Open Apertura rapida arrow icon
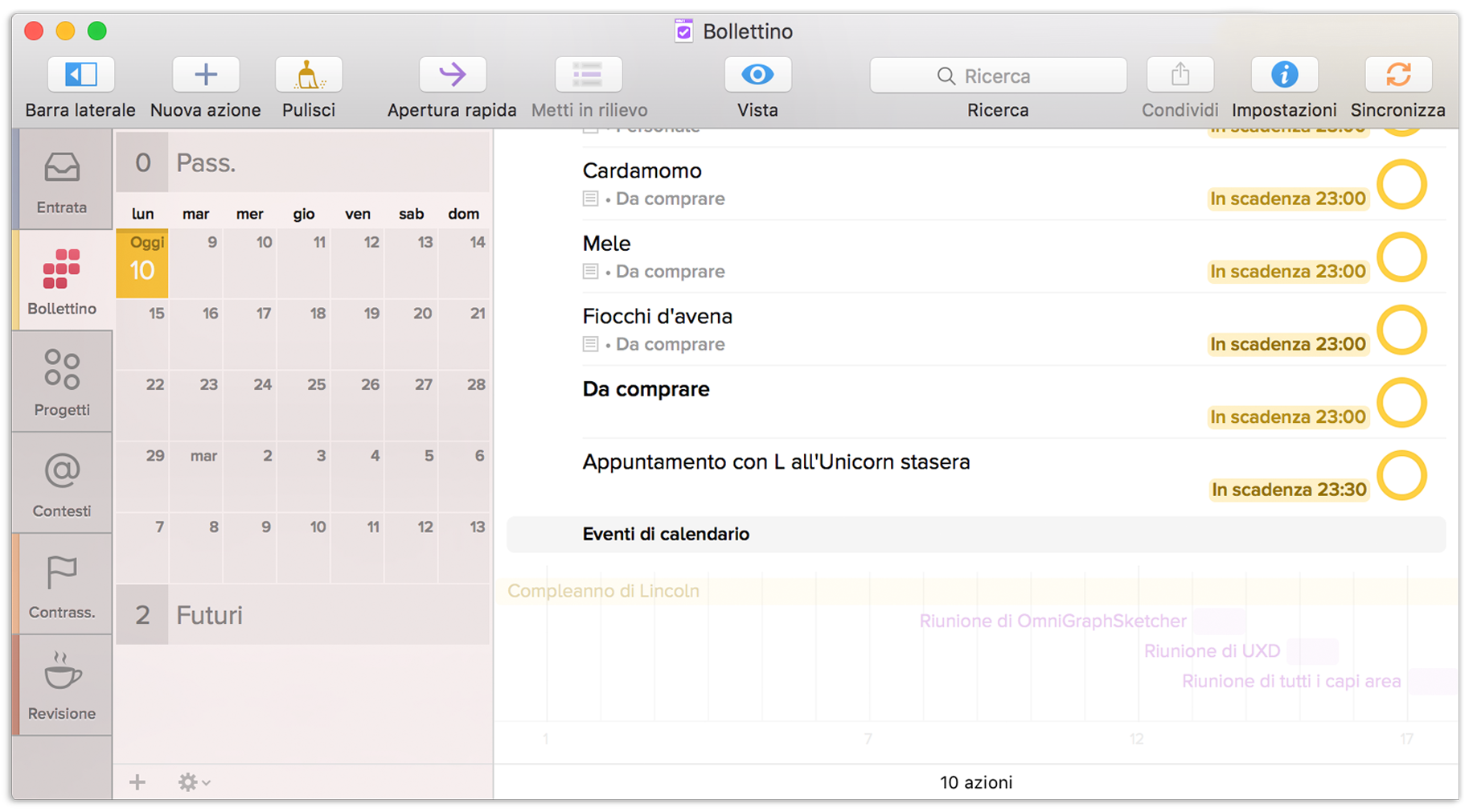1473x812 pixels. pyautogui.click(x=452, y=76)
